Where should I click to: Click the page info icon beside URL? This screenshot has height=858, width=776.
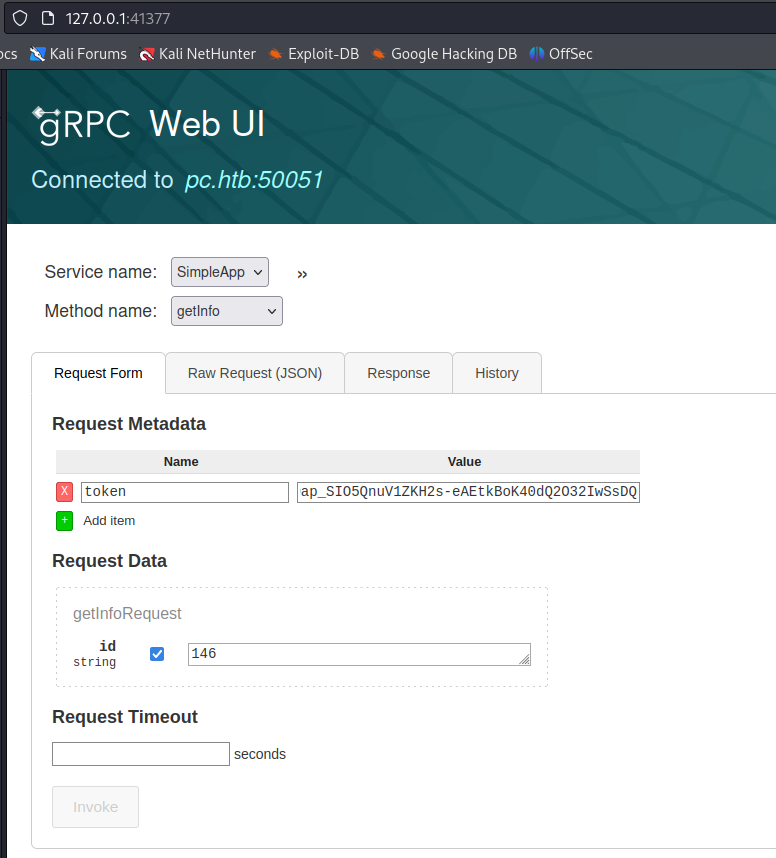coord(47,18)
